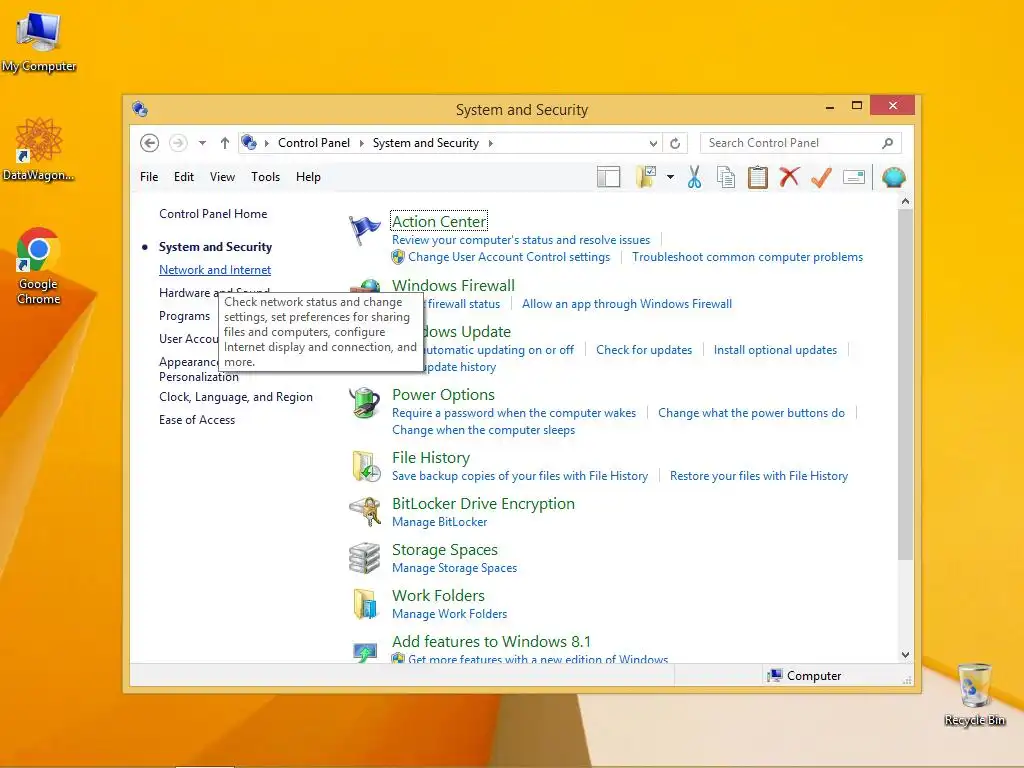Open the View menu
Viewport: 1024px width, 768px height.
[222, 177]
